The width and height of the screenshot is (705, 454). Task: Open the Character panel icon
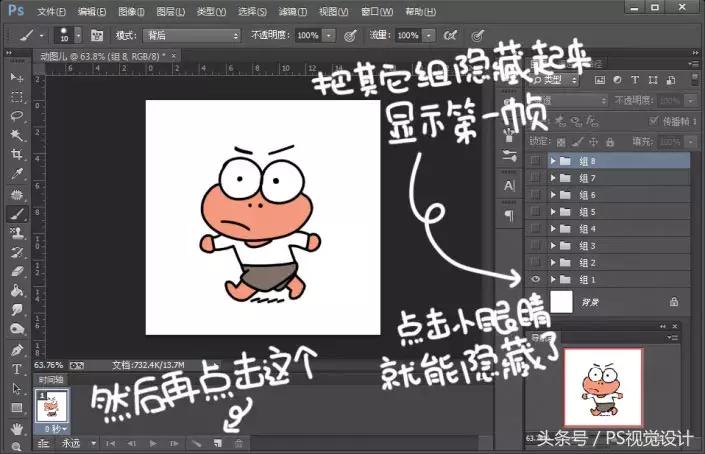pyautogui.click(x=509, y=186)
